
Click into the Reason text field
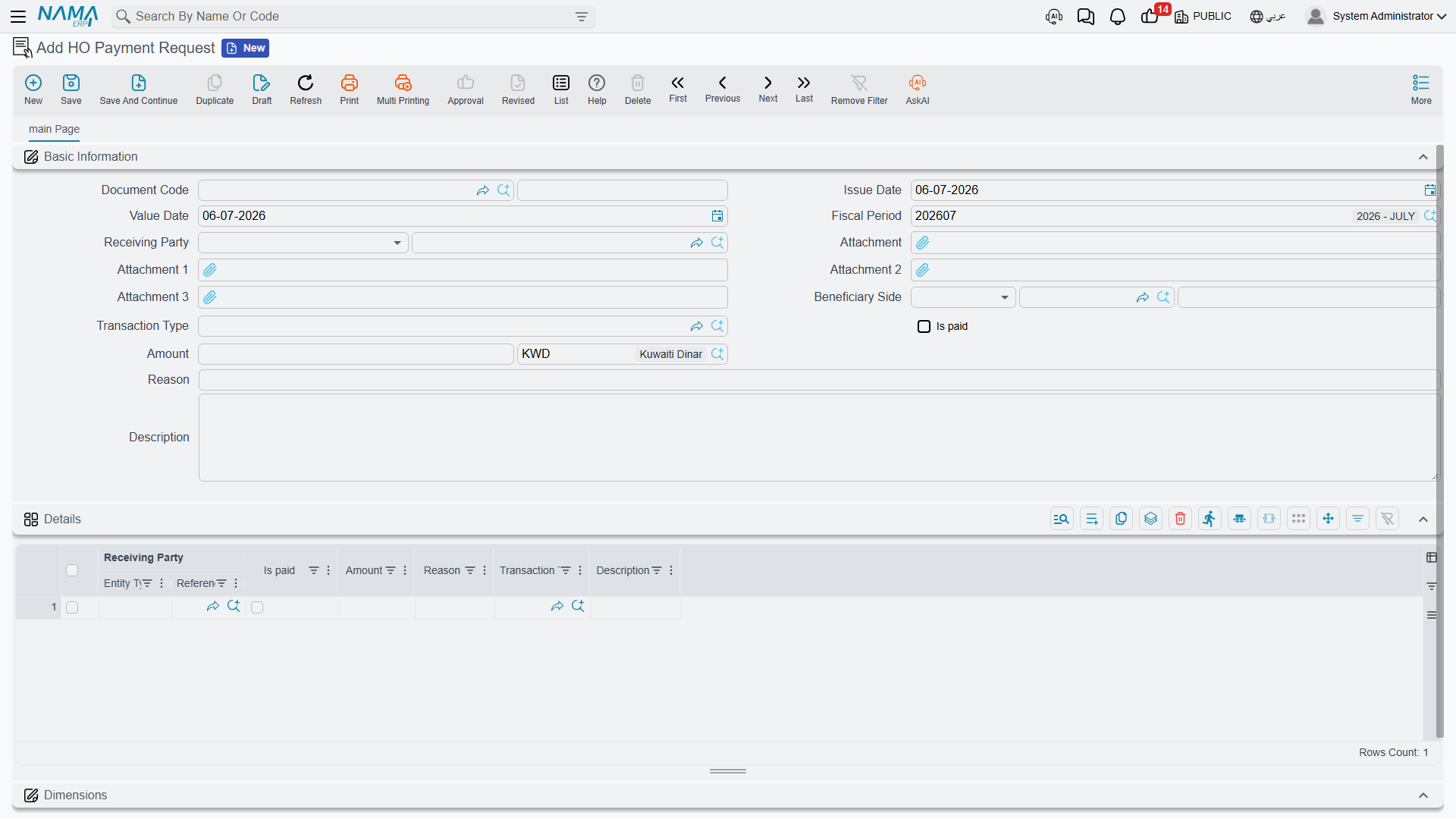[818, 380]
